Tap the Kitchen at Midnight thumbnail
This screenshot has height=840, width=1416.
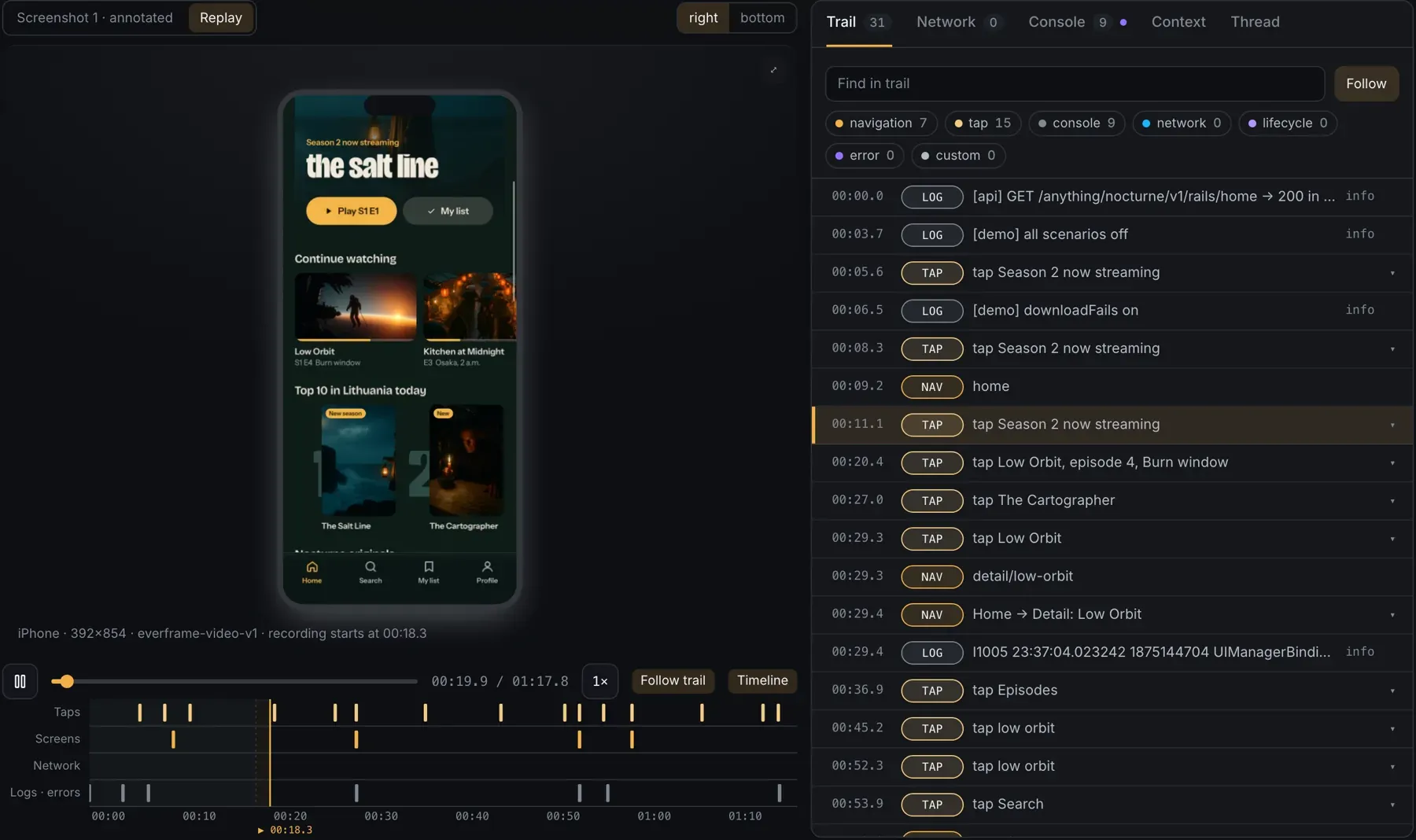[470, 307]
